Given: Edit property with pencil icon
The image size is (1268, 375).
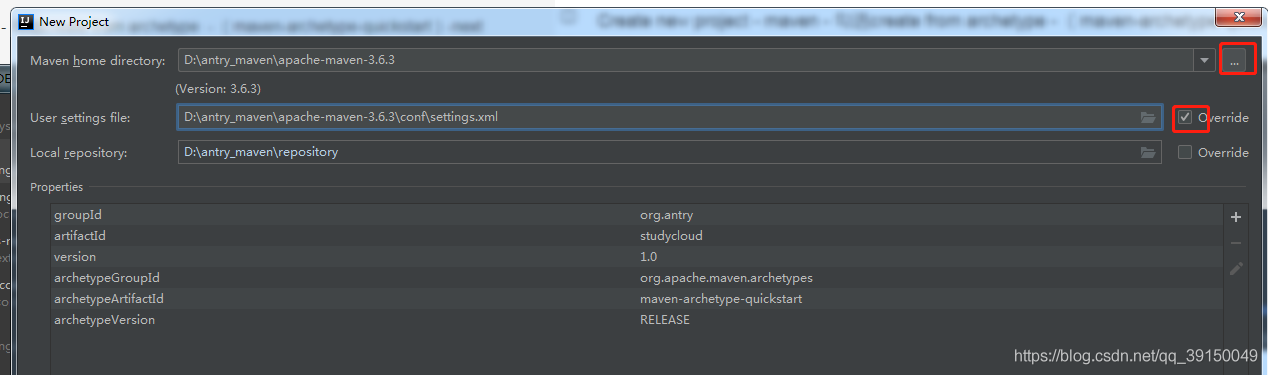Looking at the screenshot, I should 1236,268.
